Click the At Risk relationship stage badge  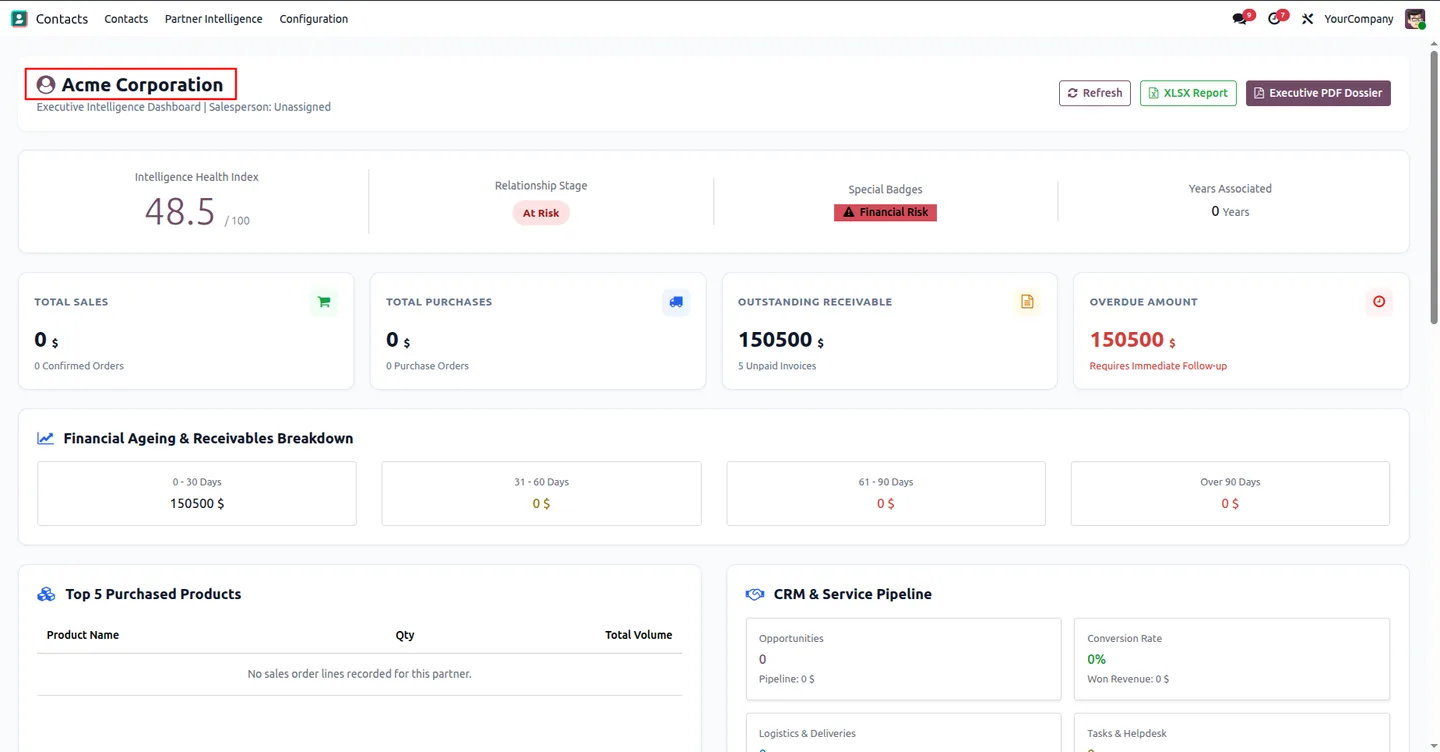pyautogui.click(x=541, y=213)
